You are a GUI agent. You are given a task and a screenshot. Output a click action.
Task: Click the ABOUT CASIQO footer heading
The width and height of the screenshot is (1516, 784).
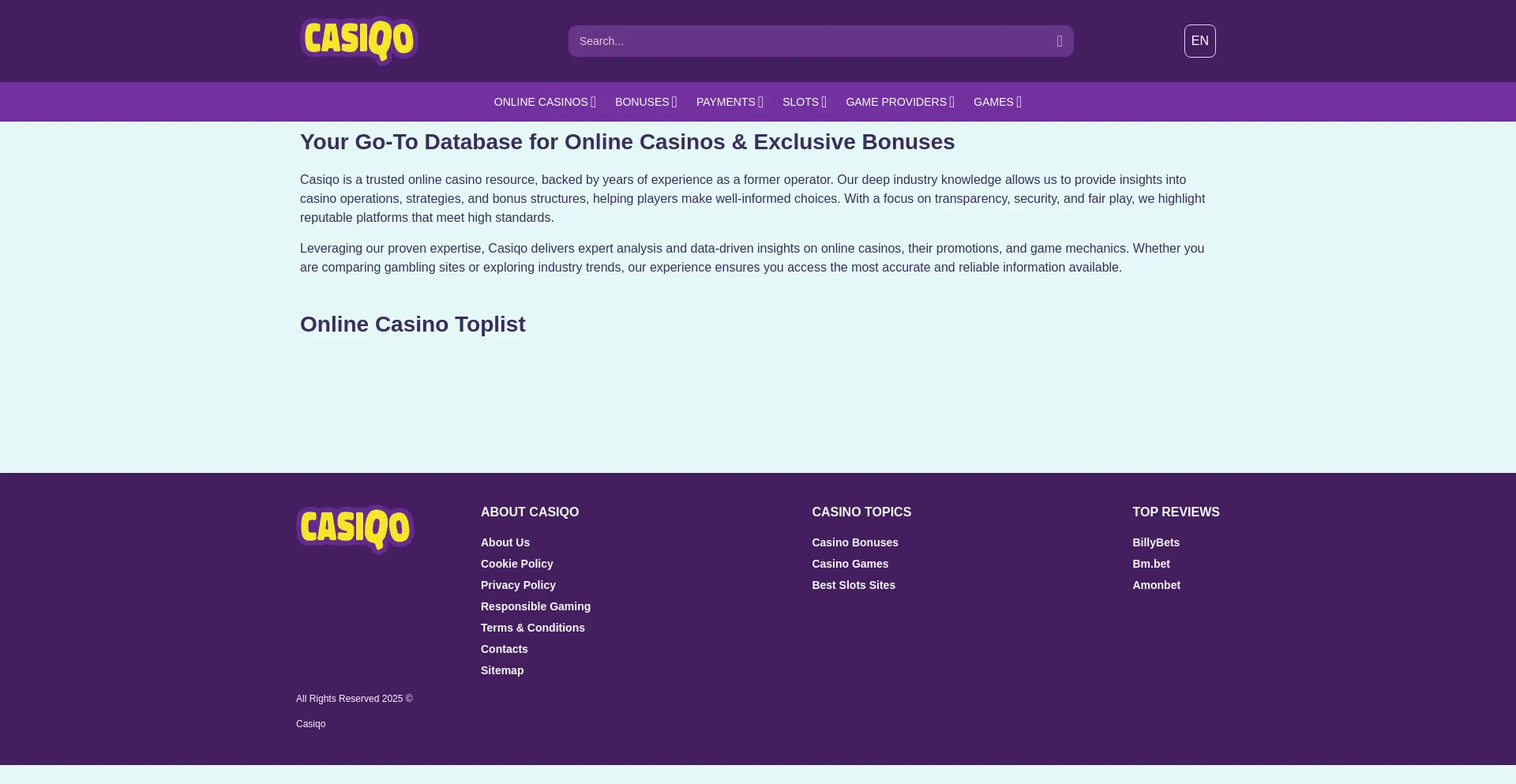[x=530, y=512]
